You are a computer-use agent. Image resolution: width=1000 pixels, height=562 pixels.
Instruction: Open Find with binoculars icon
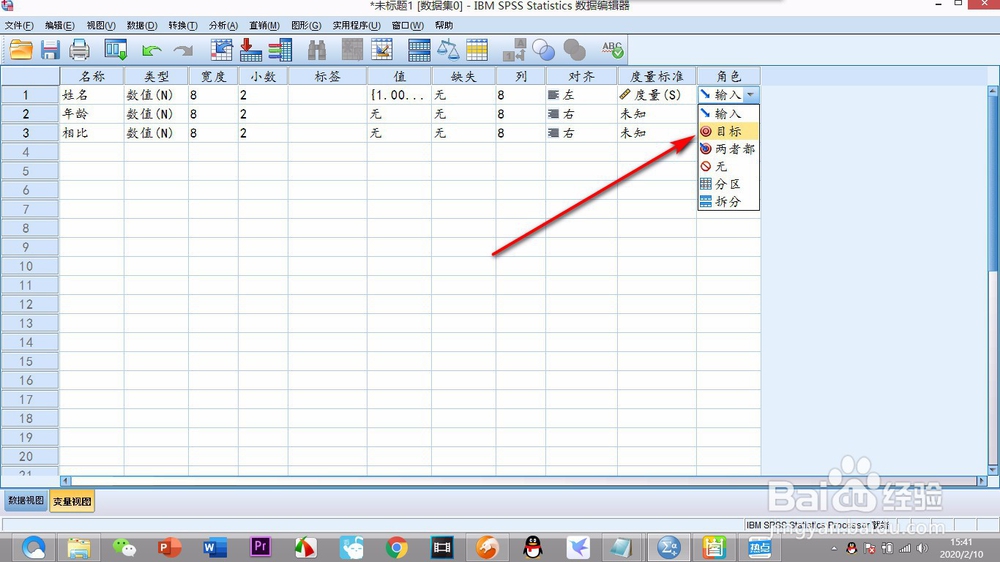(x=316, y=50)
